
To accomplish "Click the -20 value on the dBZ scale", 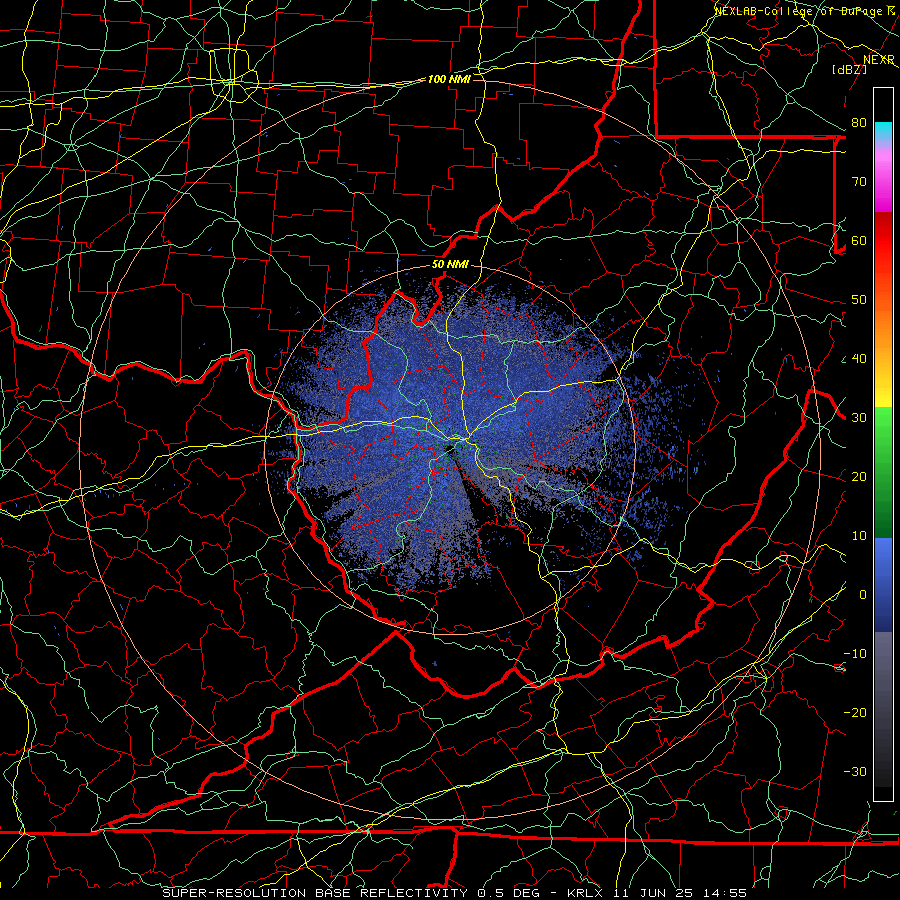I will [x=855, y=712].
